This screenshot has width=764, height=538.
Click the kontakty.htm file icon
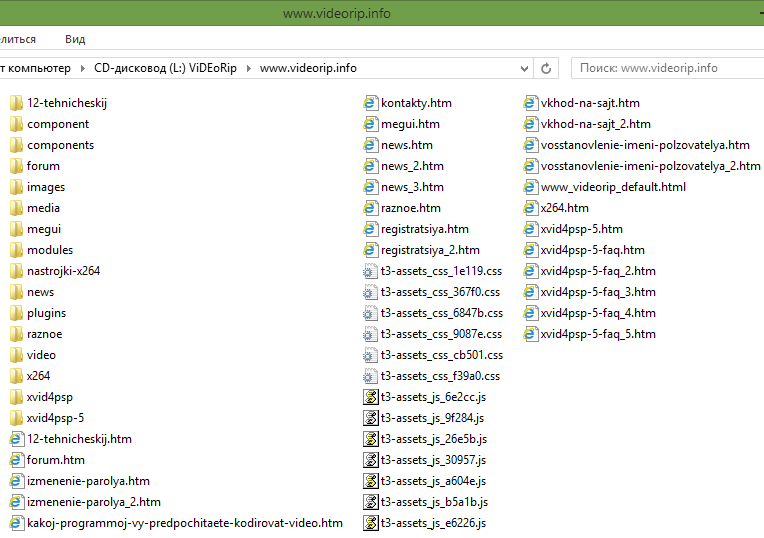370,103
